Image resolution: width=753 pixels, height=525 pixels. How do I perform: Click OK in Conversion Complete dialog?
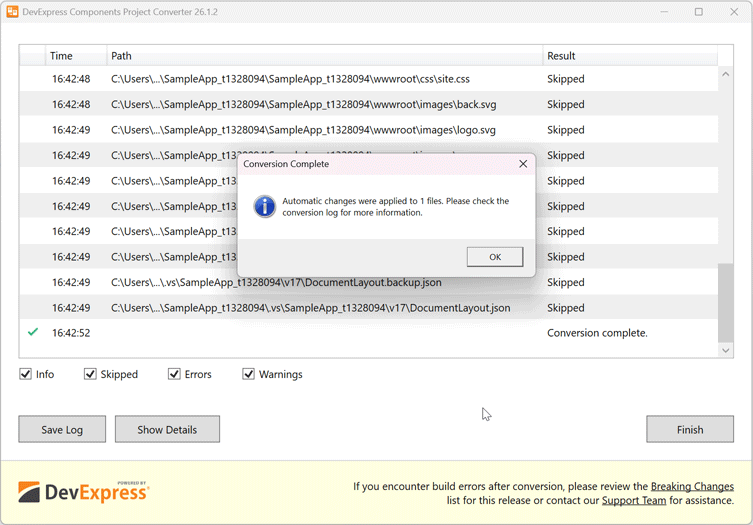pos(495,257)
